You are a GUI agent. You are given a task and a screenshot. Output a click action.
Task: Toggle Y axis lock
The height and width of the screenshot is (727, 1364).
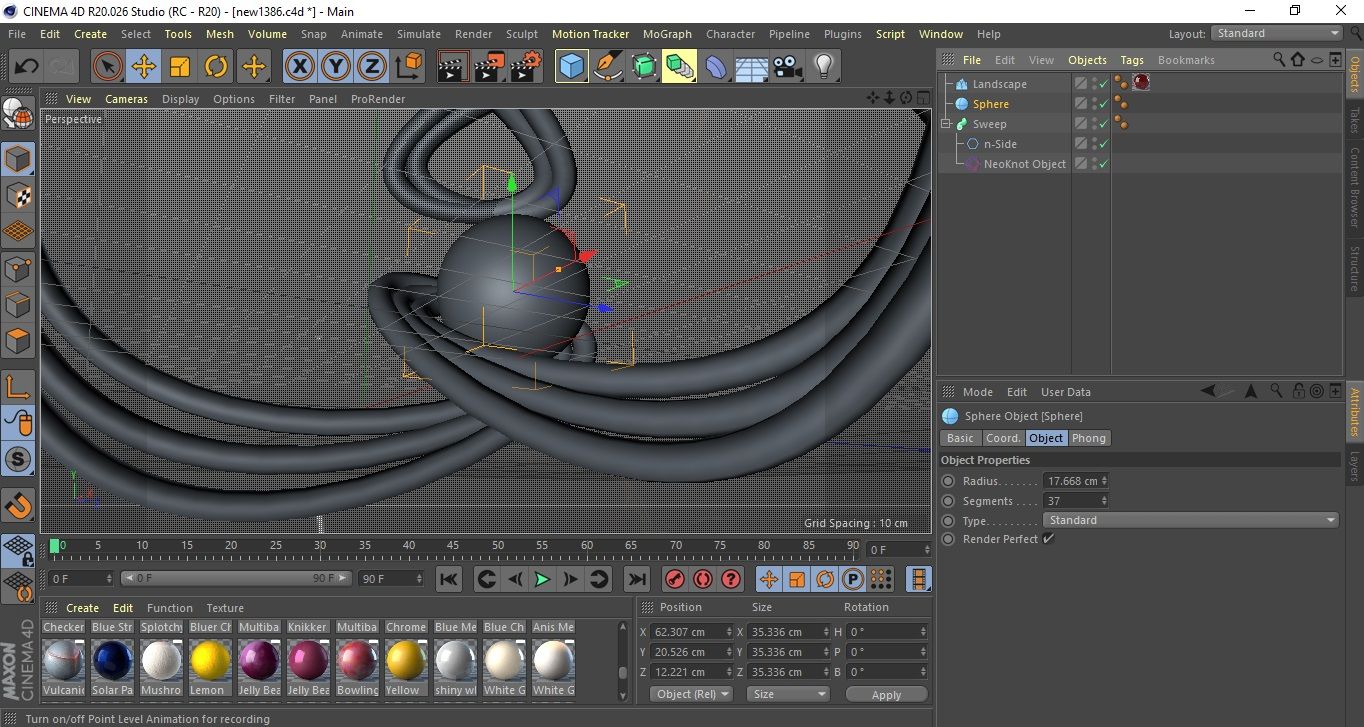336,67
